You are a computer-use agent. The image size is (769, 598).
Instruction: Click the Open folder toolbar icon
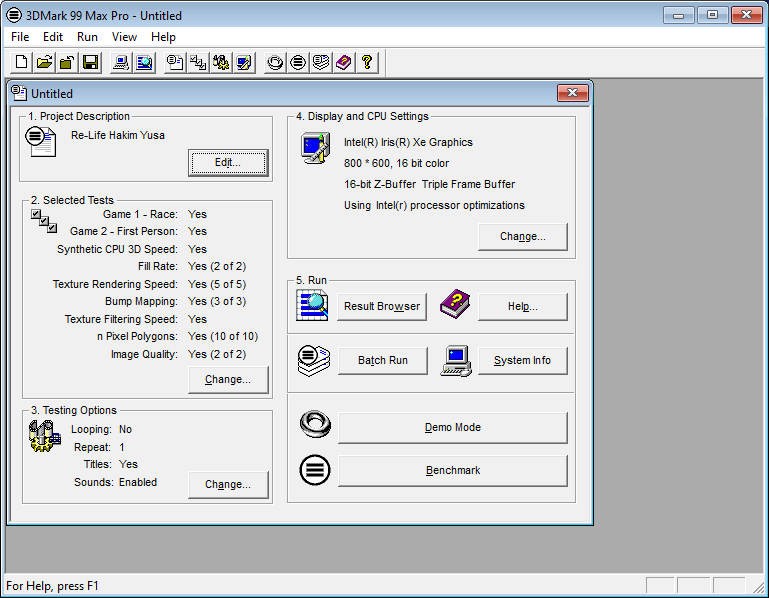pyautogui.click(x=45, y=62)
